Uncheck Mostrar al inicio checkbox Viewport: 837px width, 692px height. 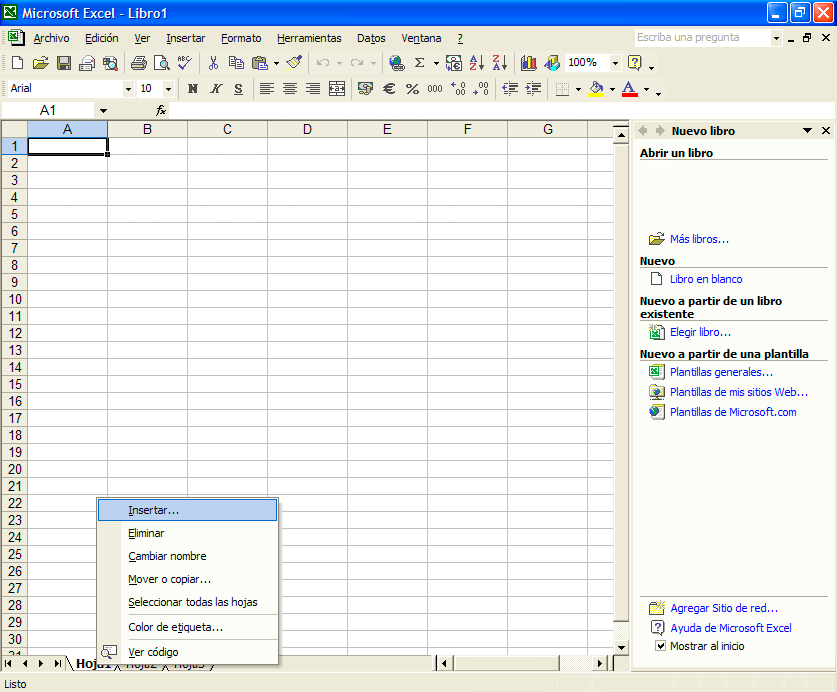[660, 646]
